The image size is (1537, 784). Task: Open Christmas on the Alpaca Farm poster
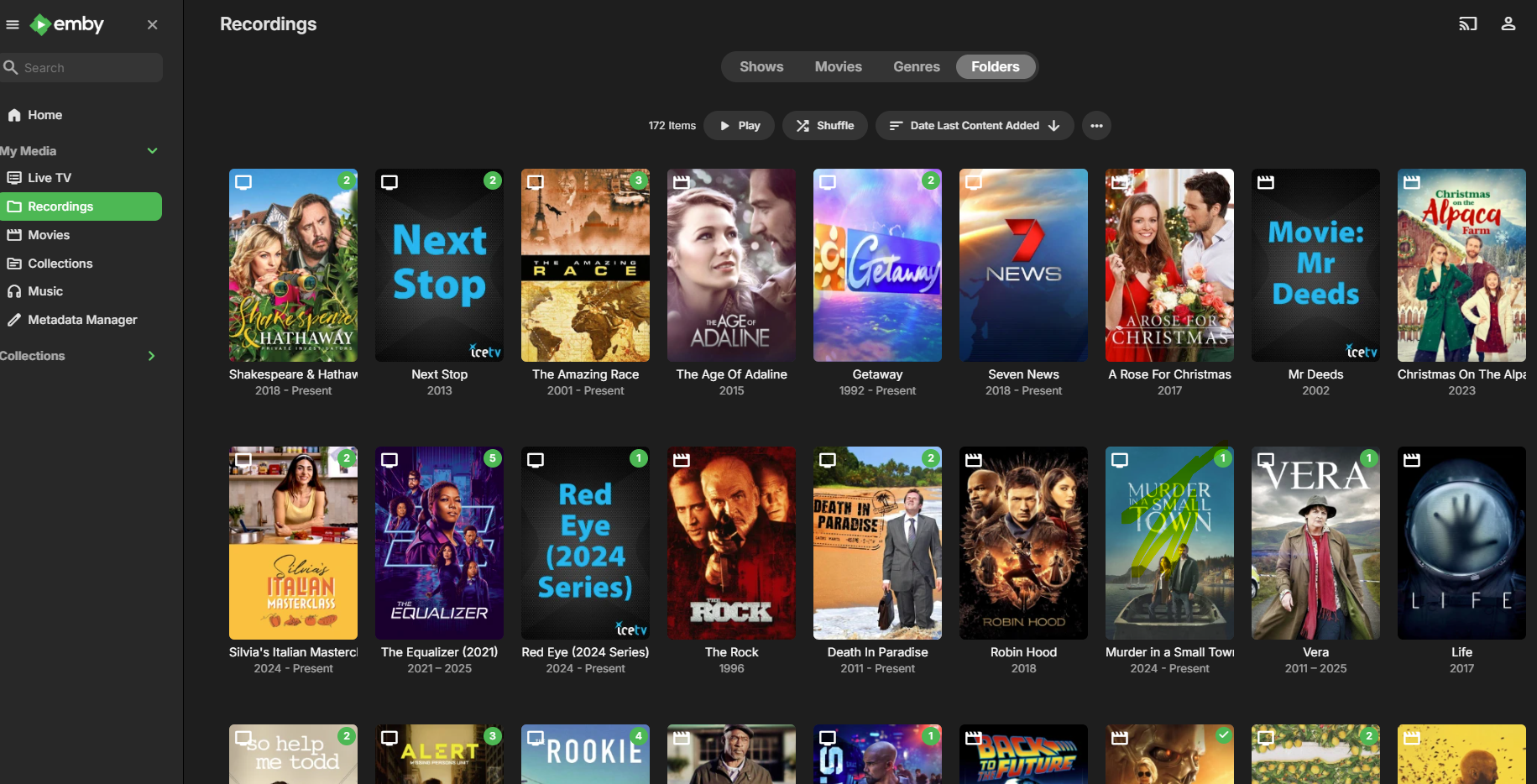1462,265
